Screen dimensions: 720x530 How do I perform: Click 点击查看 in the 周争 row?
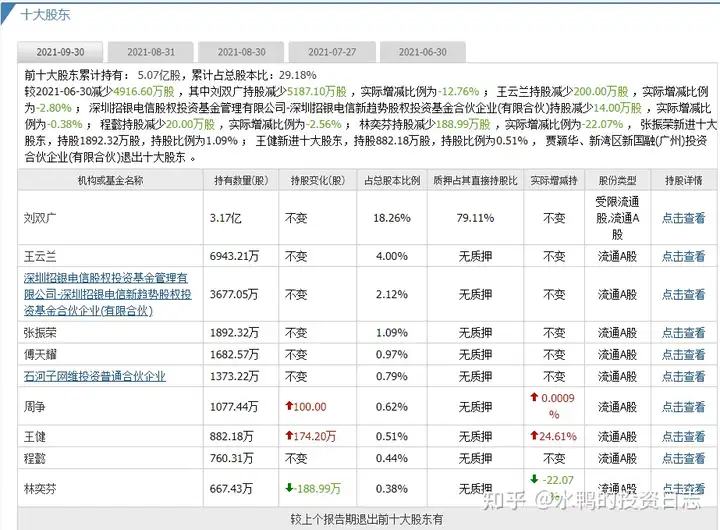pyautogui.click(x=683, y=407)
